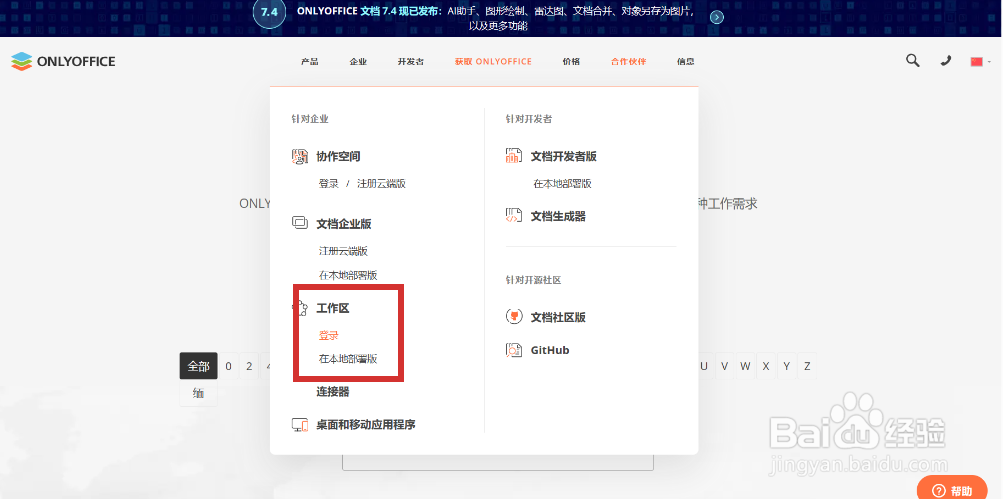Open the 产品 menu
Image resolution: width=1003 pixels, height=499 pixels.
coord(310,61)
